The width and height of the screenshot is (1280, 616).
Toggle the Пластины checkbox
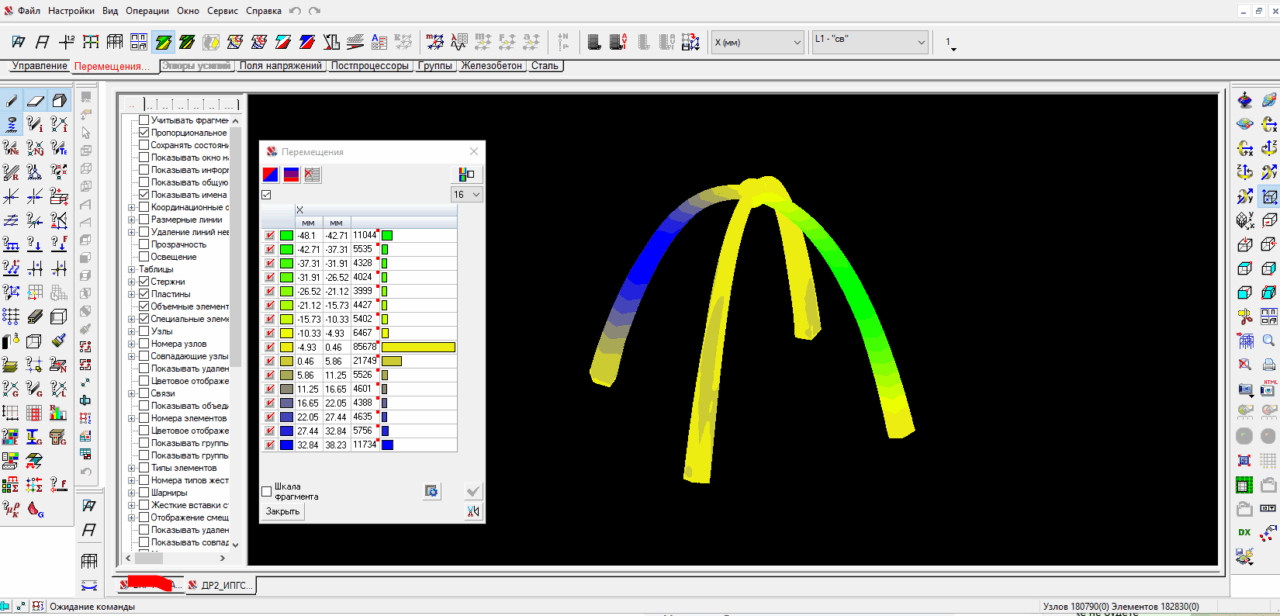click(144, 294)
